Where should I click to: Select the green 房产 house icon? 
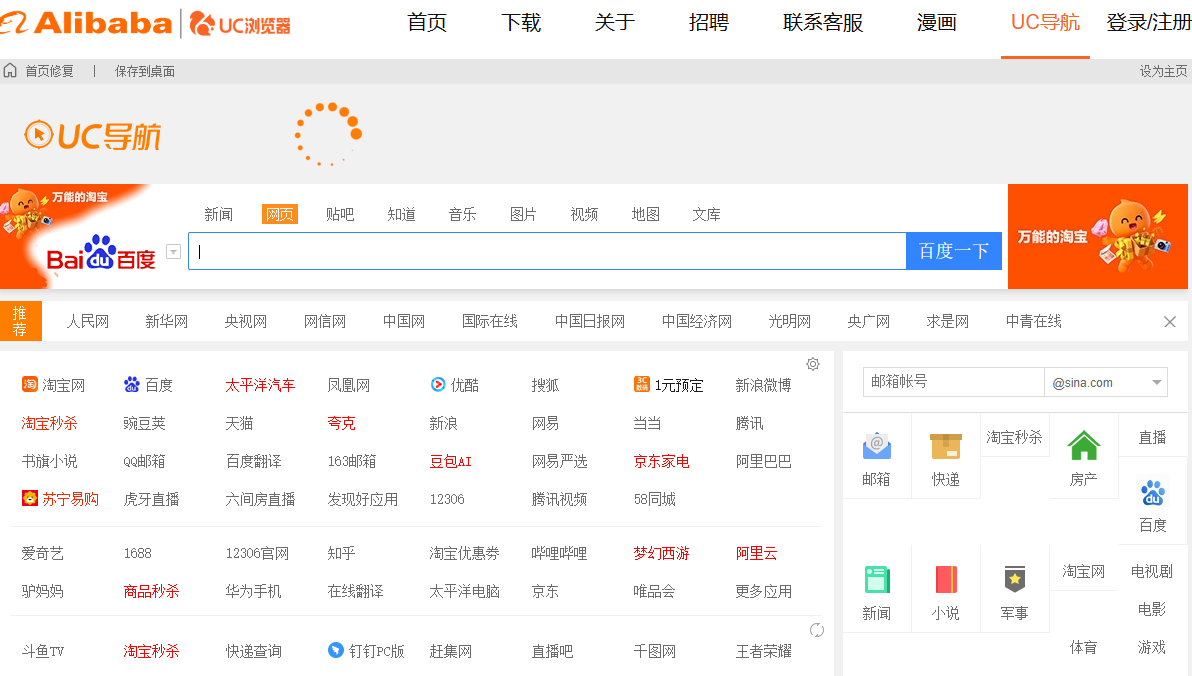[x=1083, y=443]
